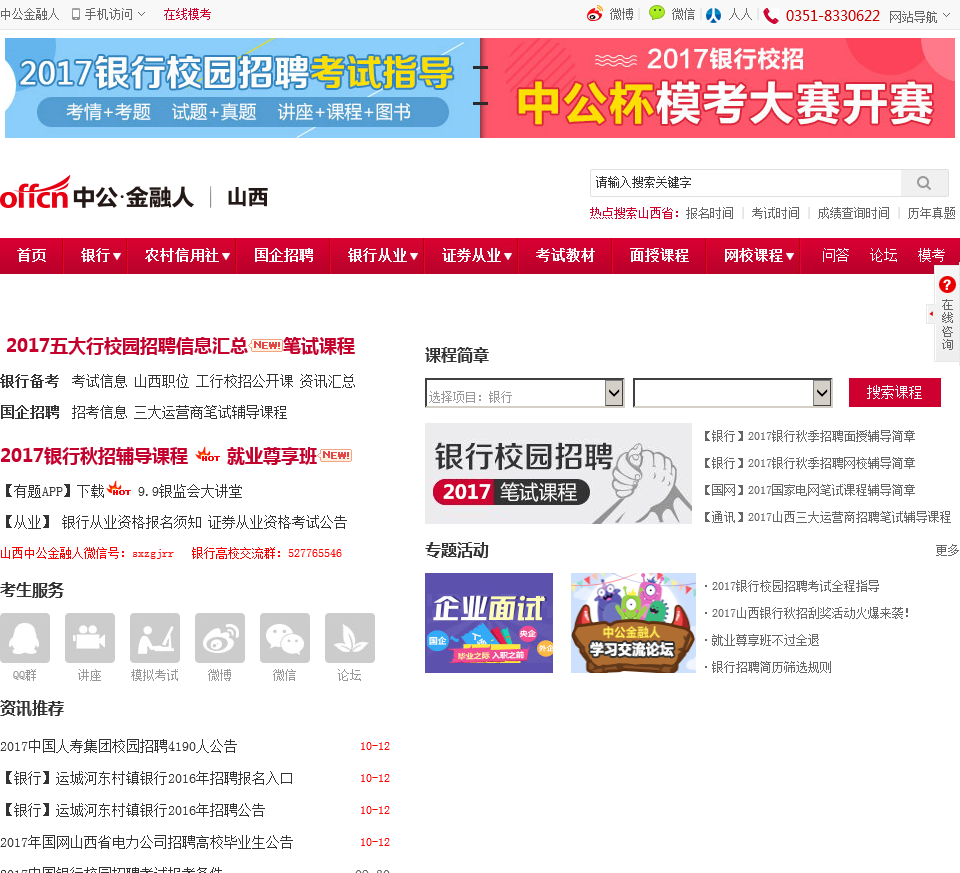
Task: Open 模考 navigation item
Action: tap(931, 255)
